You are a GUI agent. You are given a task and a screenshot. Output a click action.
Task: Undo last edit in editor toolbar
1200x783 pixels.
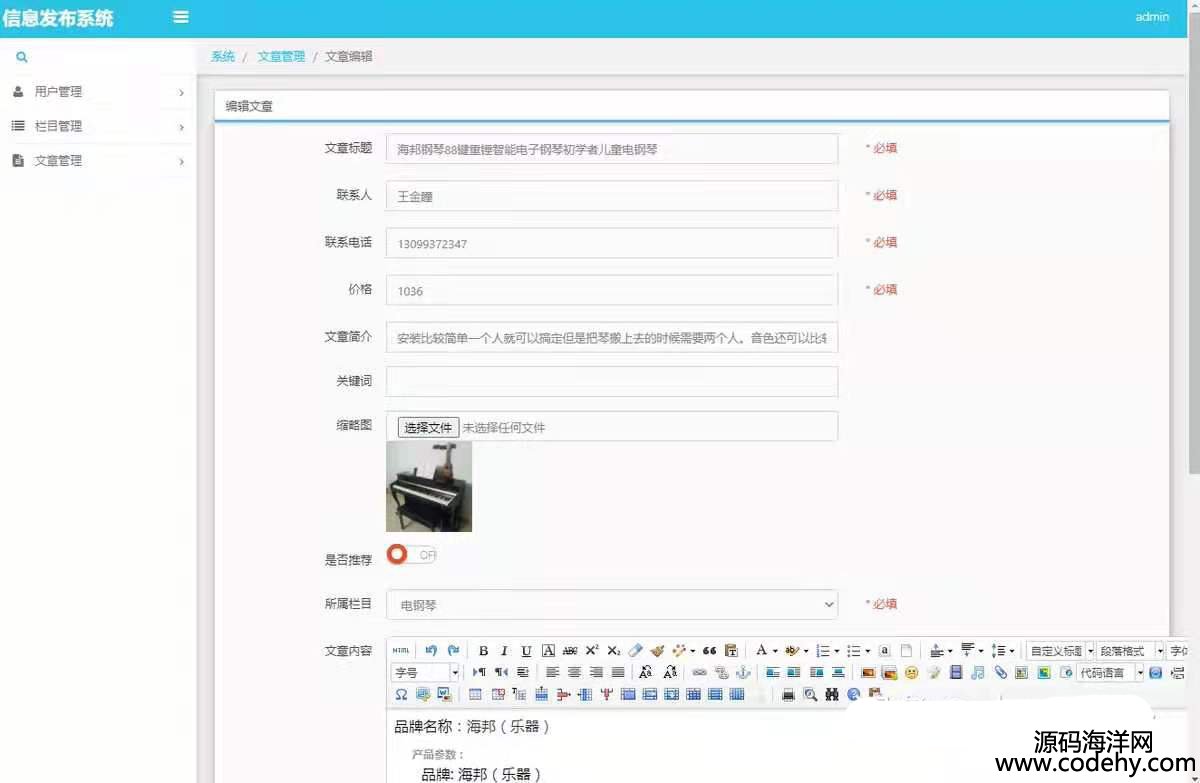tap(431, 651)
